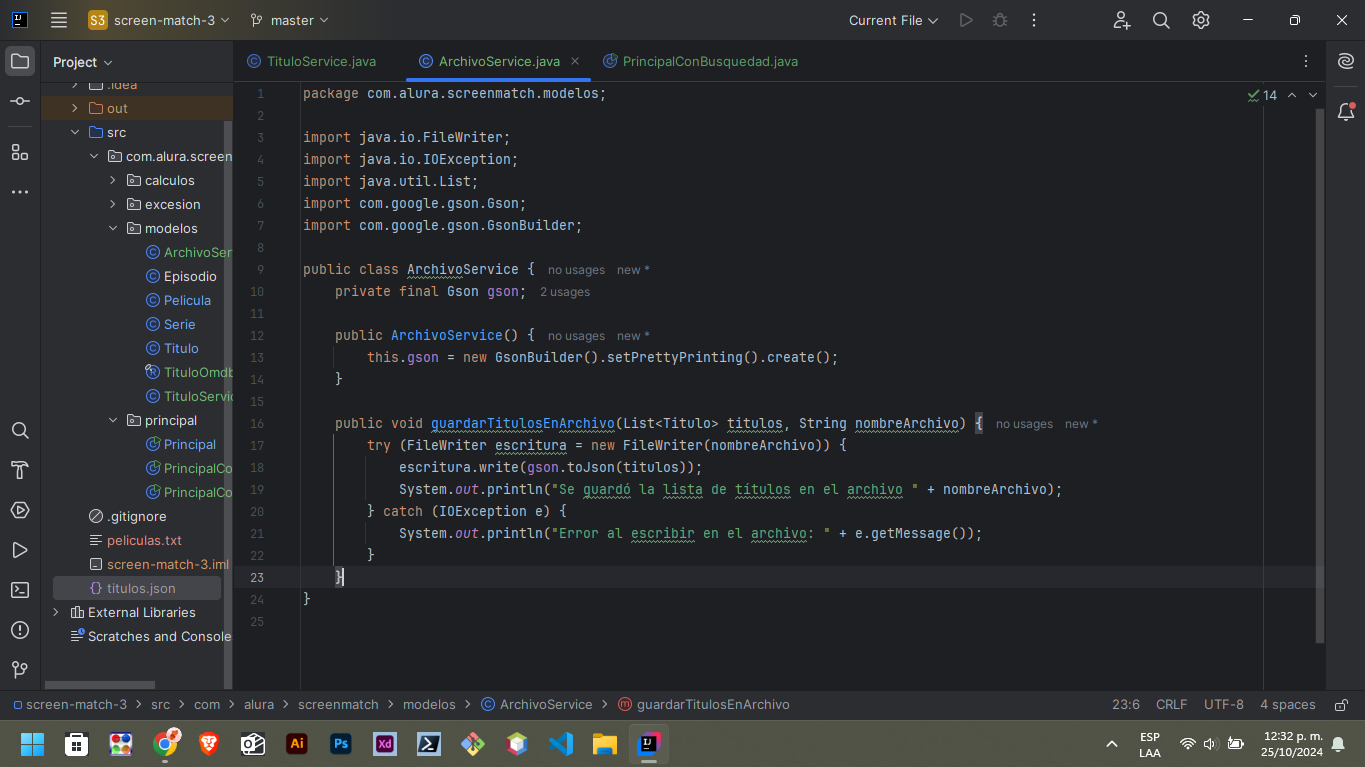Open the Problems tool window
The image size is (1365, 767).
20,630
